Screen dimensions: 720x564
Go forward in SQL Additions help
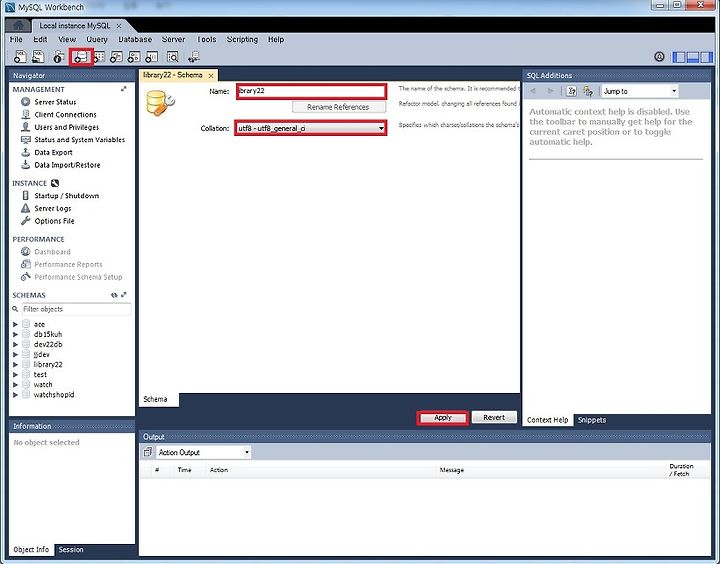(550, 91)
